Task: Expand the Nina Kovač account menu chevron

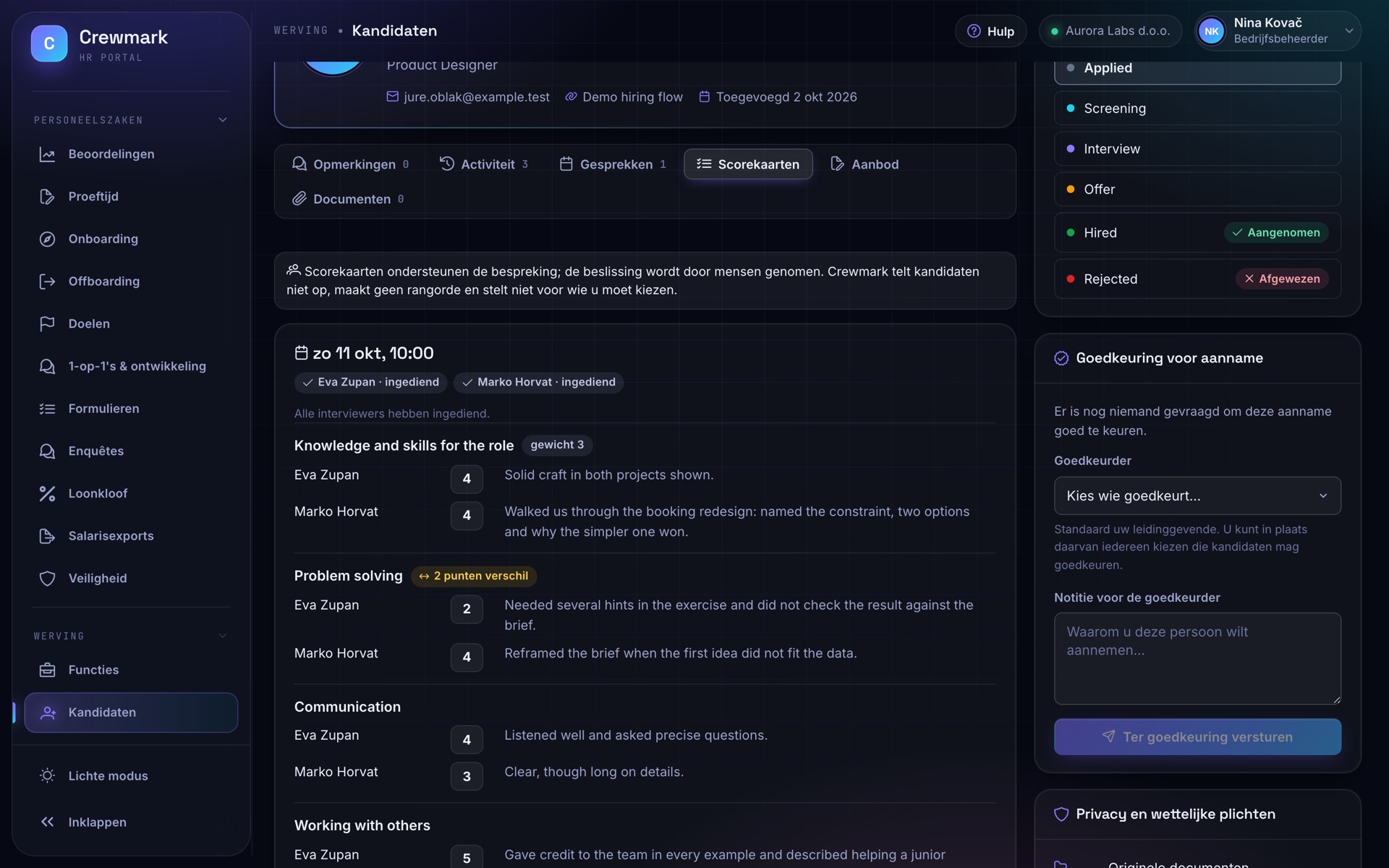Action: point(1348,31)
